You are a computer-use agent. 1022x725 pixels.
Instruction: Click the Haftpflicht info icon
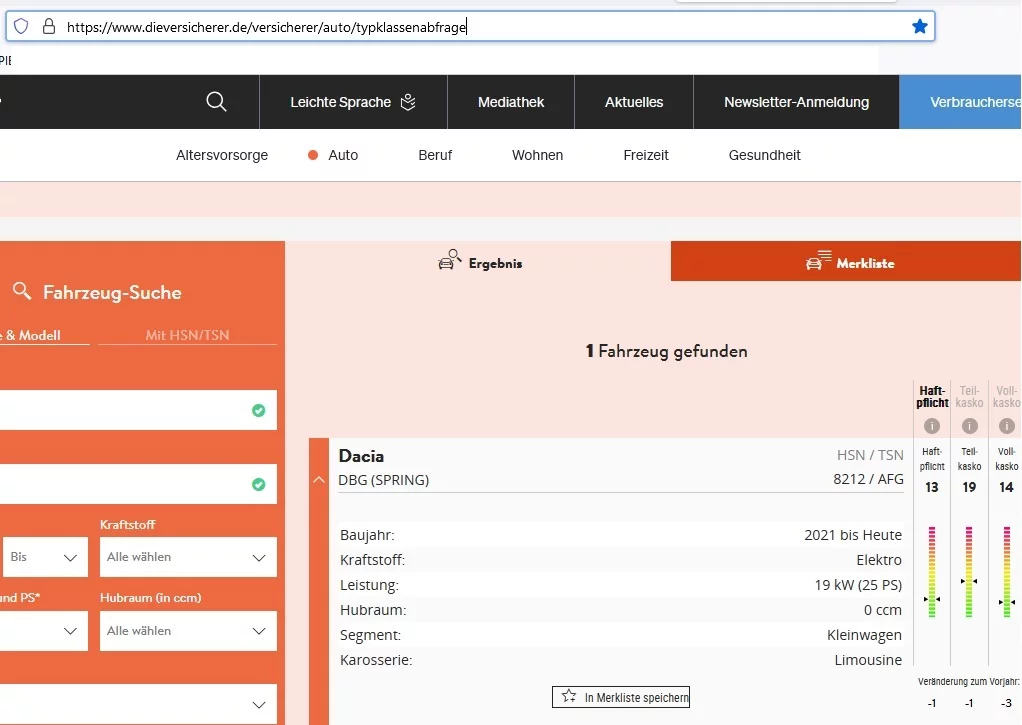[x=932, y=426]
